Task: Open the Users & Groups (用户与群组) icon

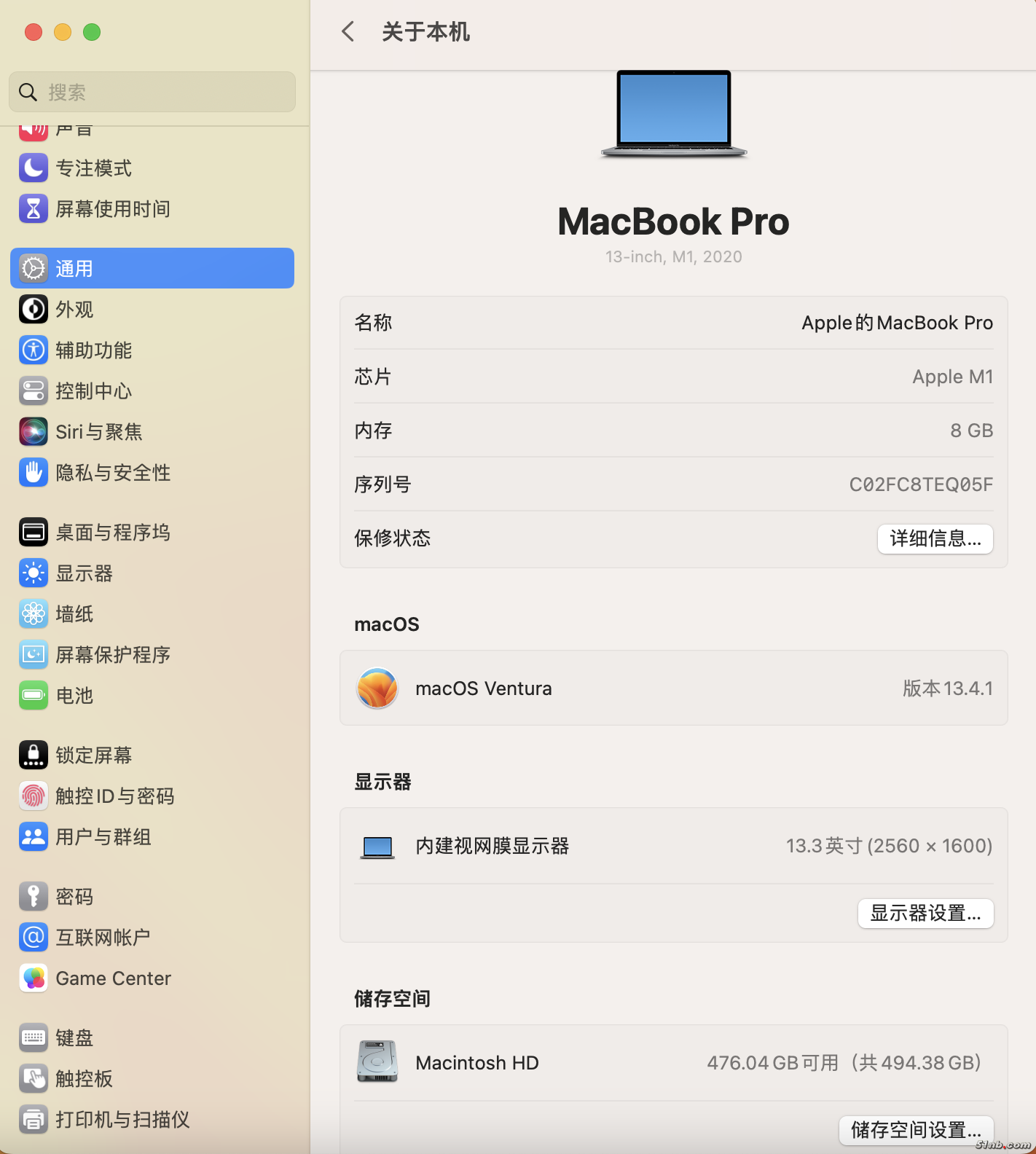Action: pyautogui.click(x=34, y=837)
